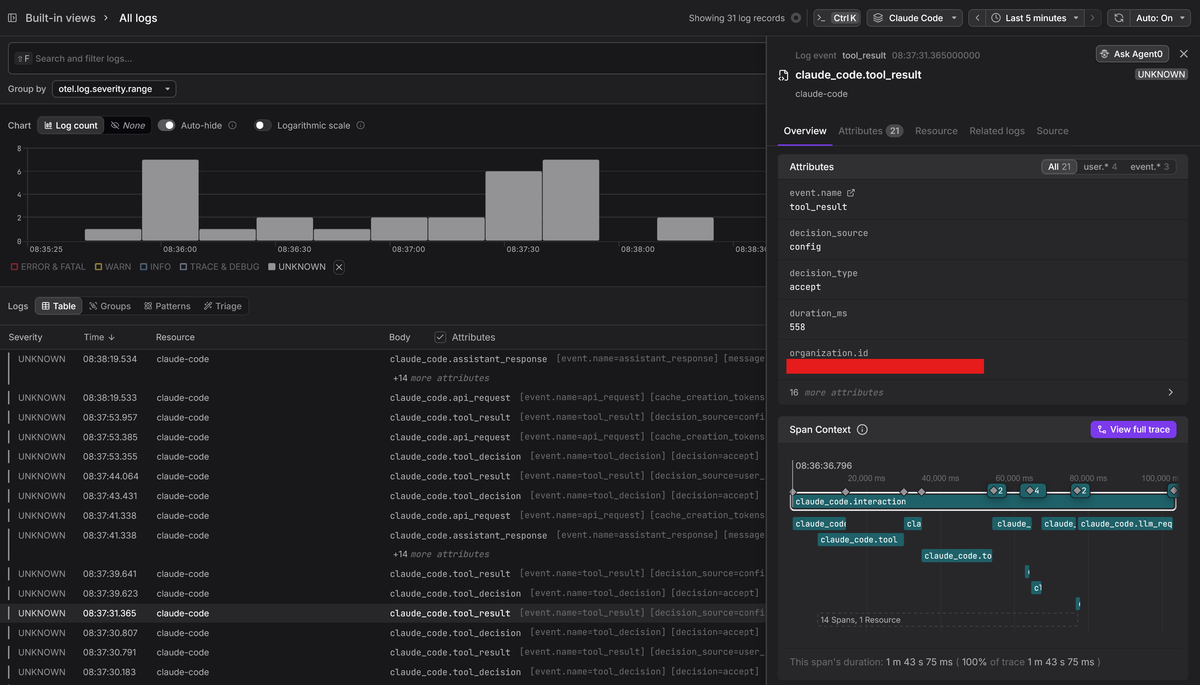
Task: Click the external link icon beside event.name
Action: coord(851,193)
